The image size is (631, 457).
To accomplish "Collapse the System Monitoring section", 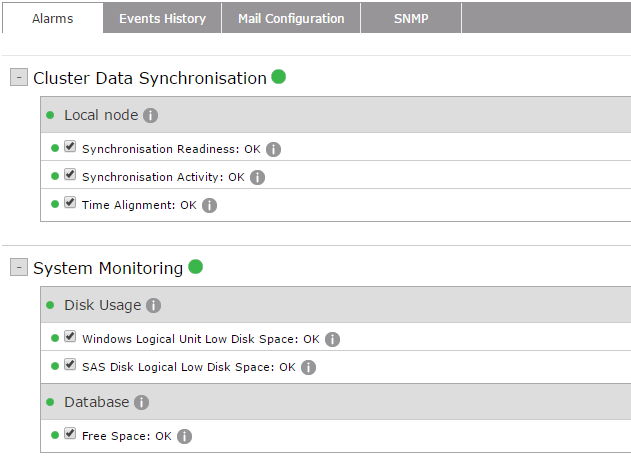I will point(19,268).
